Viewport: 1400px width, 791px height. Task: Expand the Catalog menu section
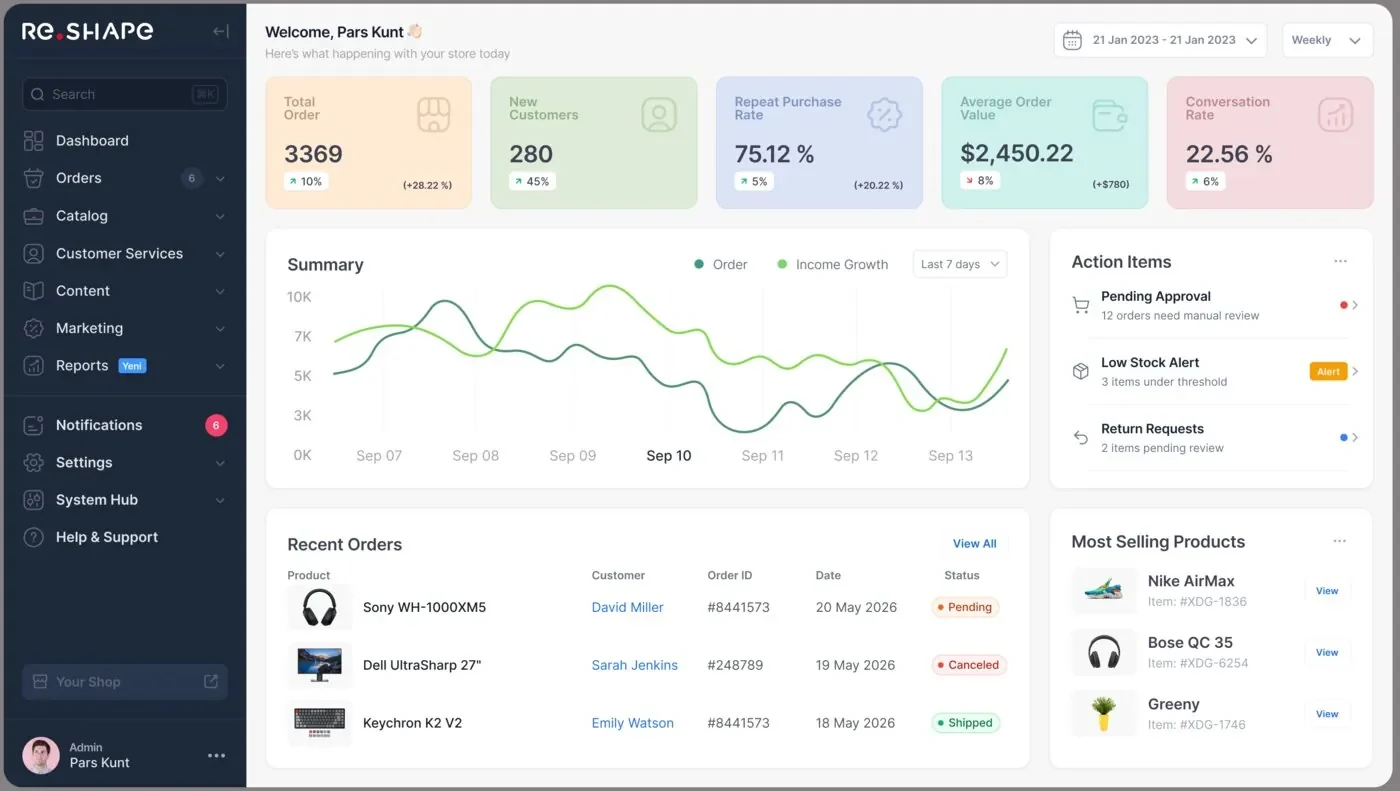(125, 216)
